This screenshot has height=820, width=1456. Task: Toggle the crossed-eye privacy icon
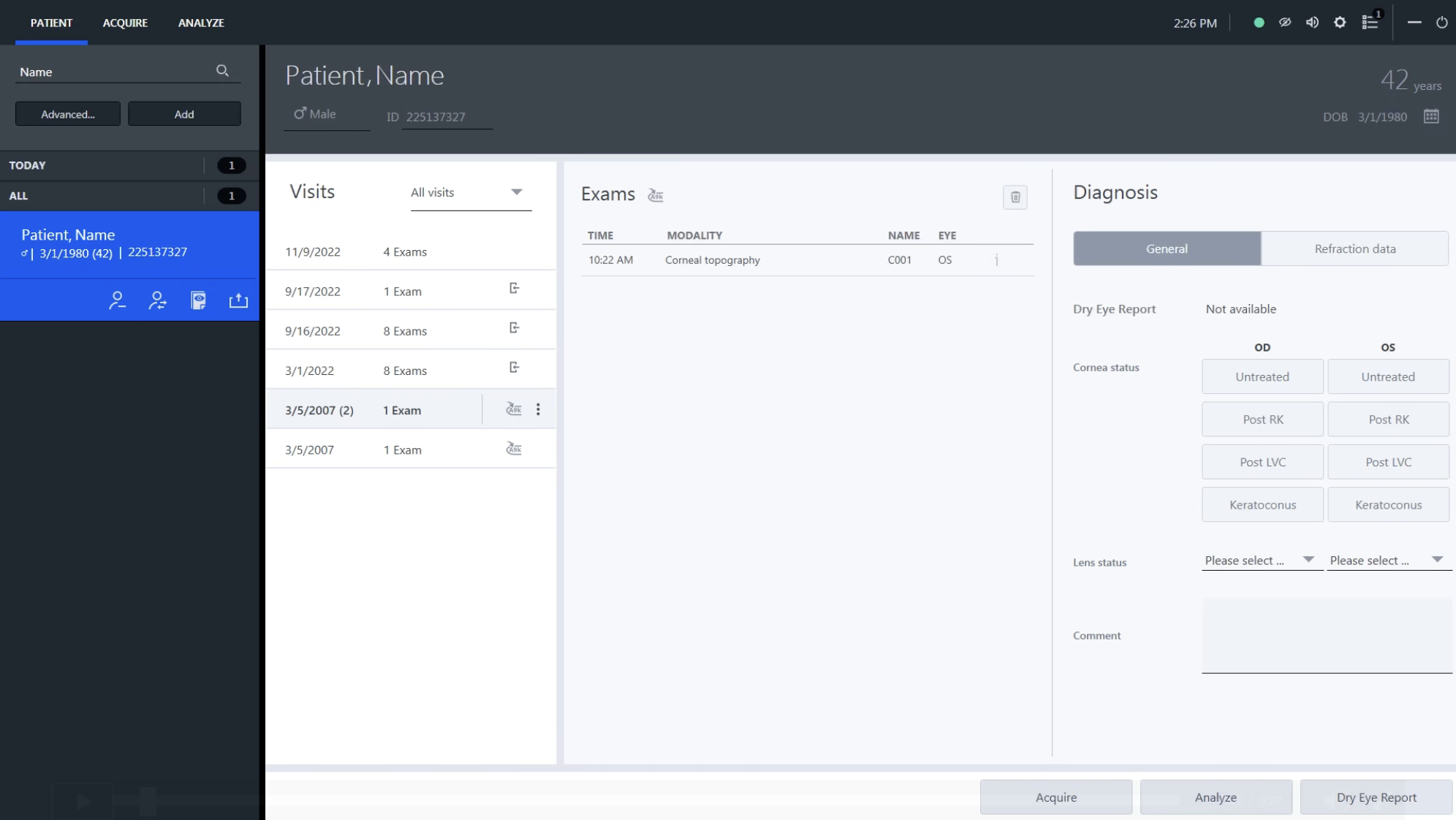tap(1285, 23)
